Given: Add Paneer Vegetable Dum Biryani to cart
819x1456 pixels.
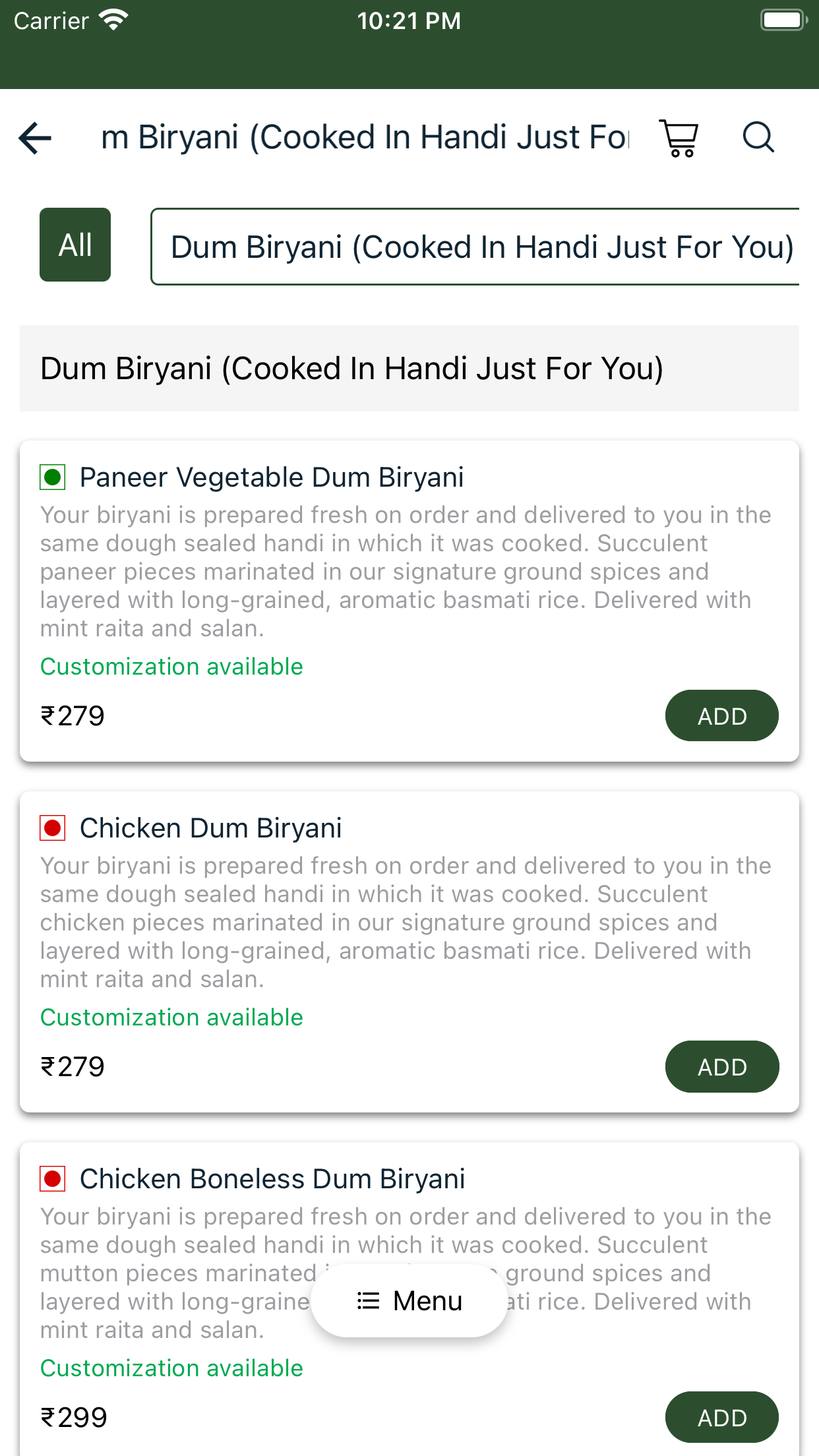Looking at the screenshot, I should tap(722, 715).
